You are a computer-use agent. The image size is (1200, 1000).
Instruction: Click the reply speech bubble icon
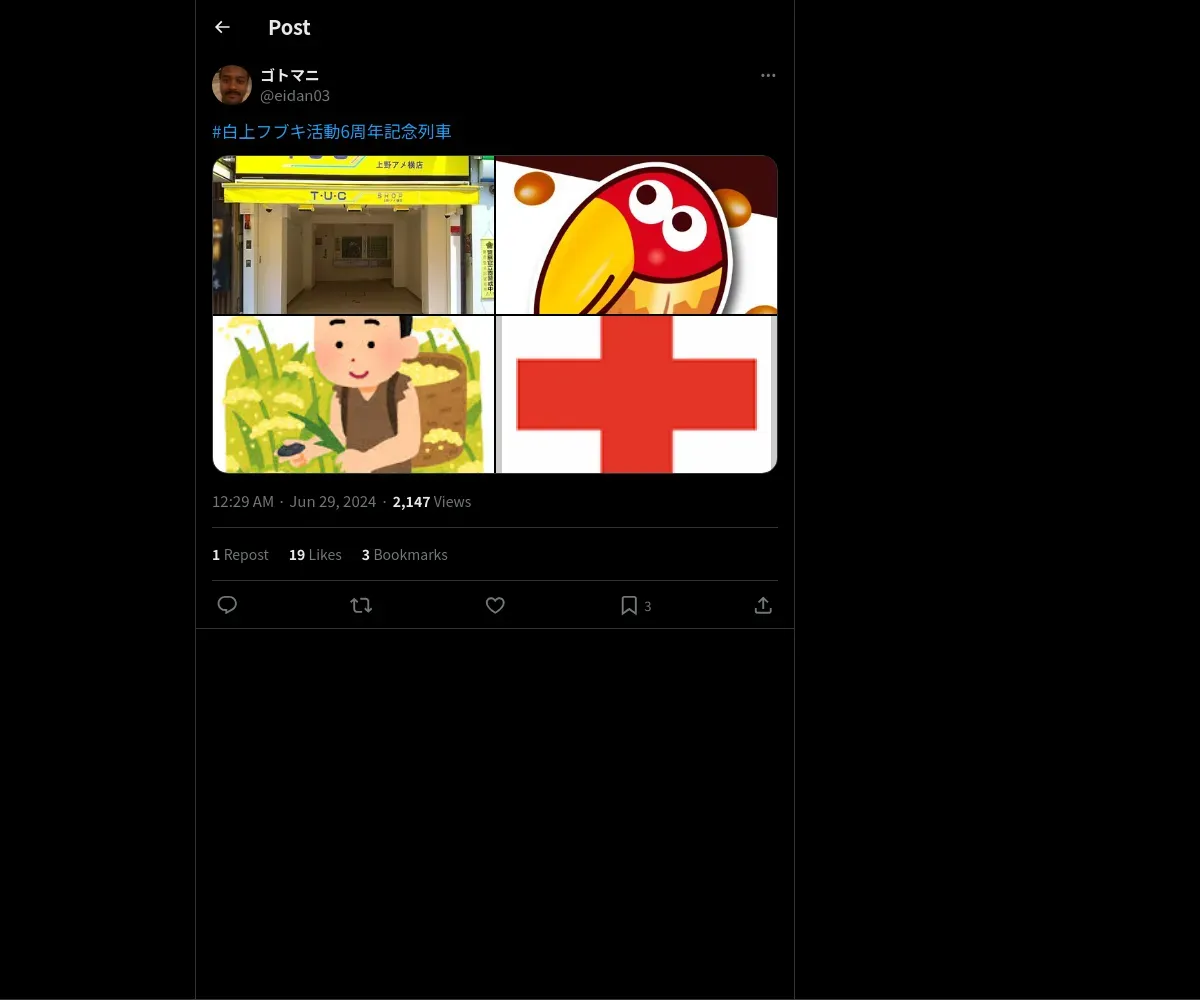(x=227, y=605)
